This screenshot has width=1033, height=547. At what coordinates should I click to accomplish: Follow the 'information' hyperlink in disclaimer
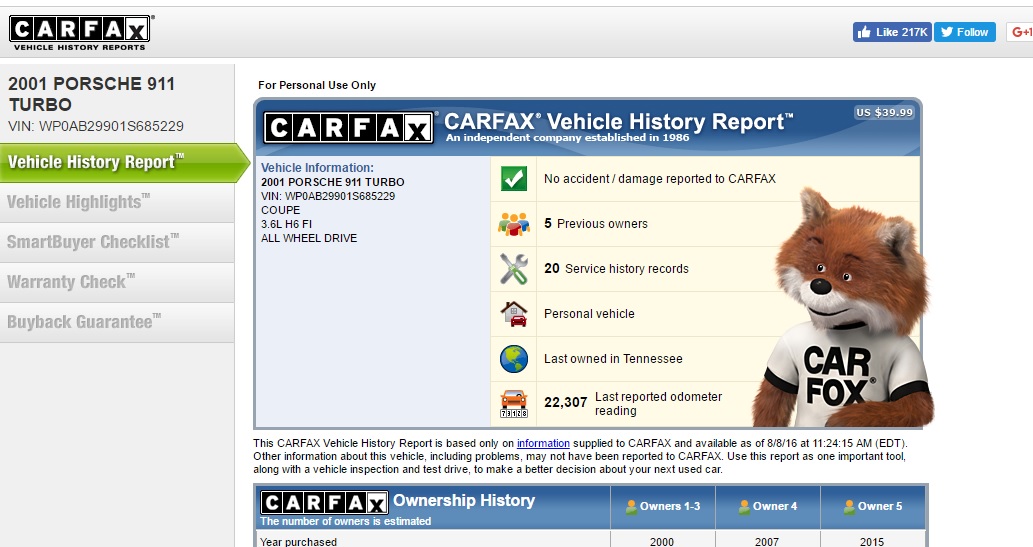[543, 443]
